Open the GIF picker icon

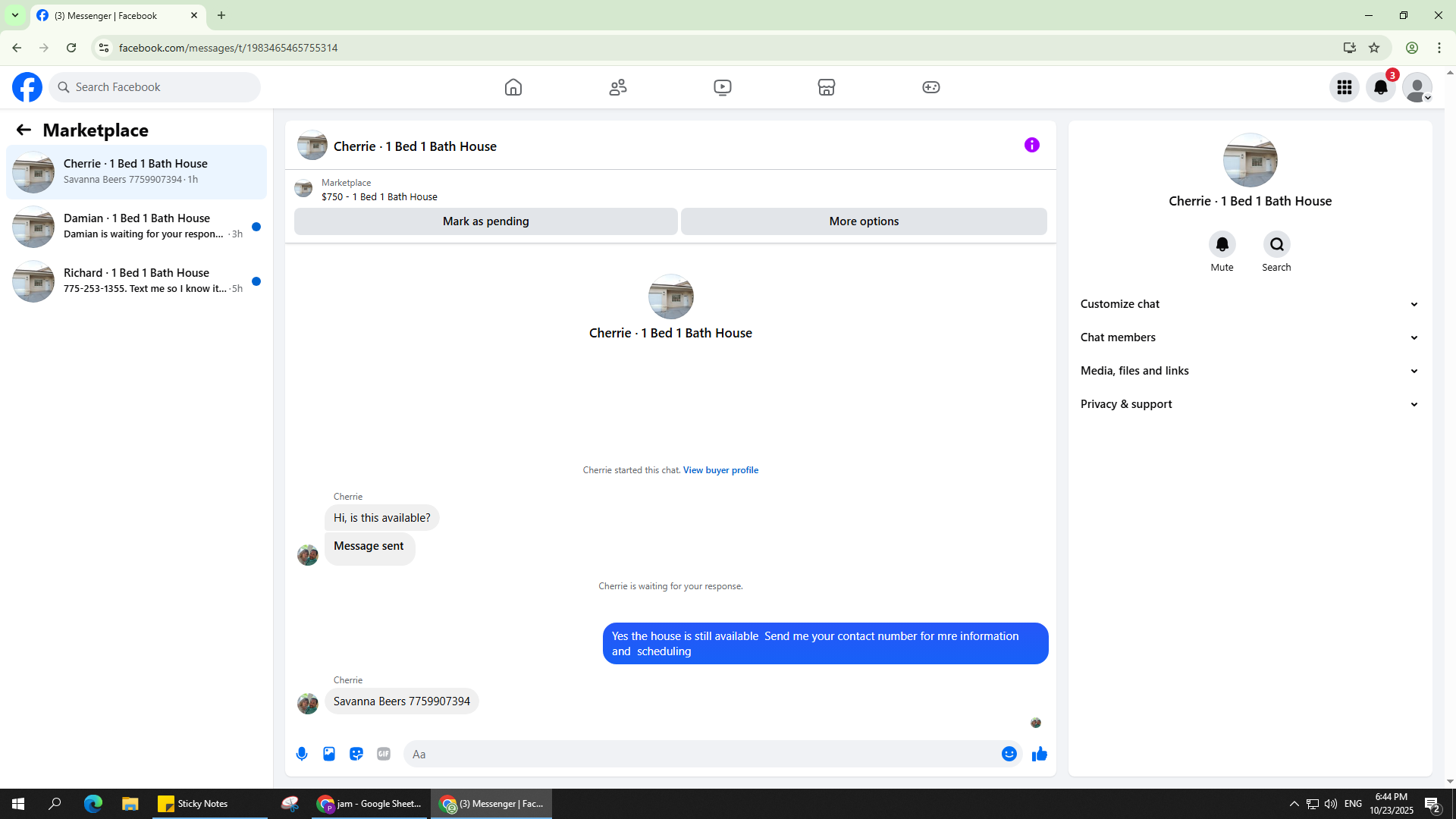click(x=384, y=754)
